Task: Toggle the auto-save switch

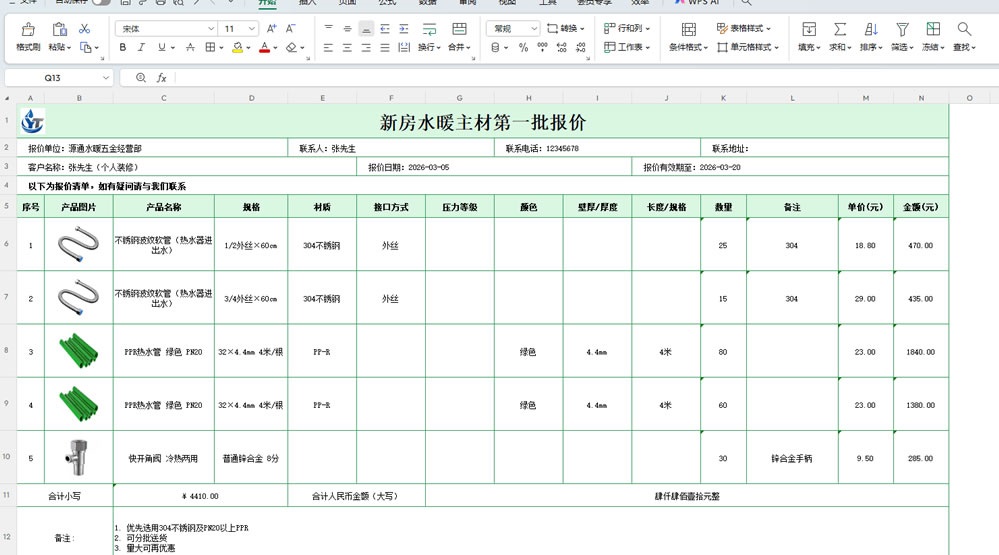Action: pyautogui.click(x=100, y=2)
